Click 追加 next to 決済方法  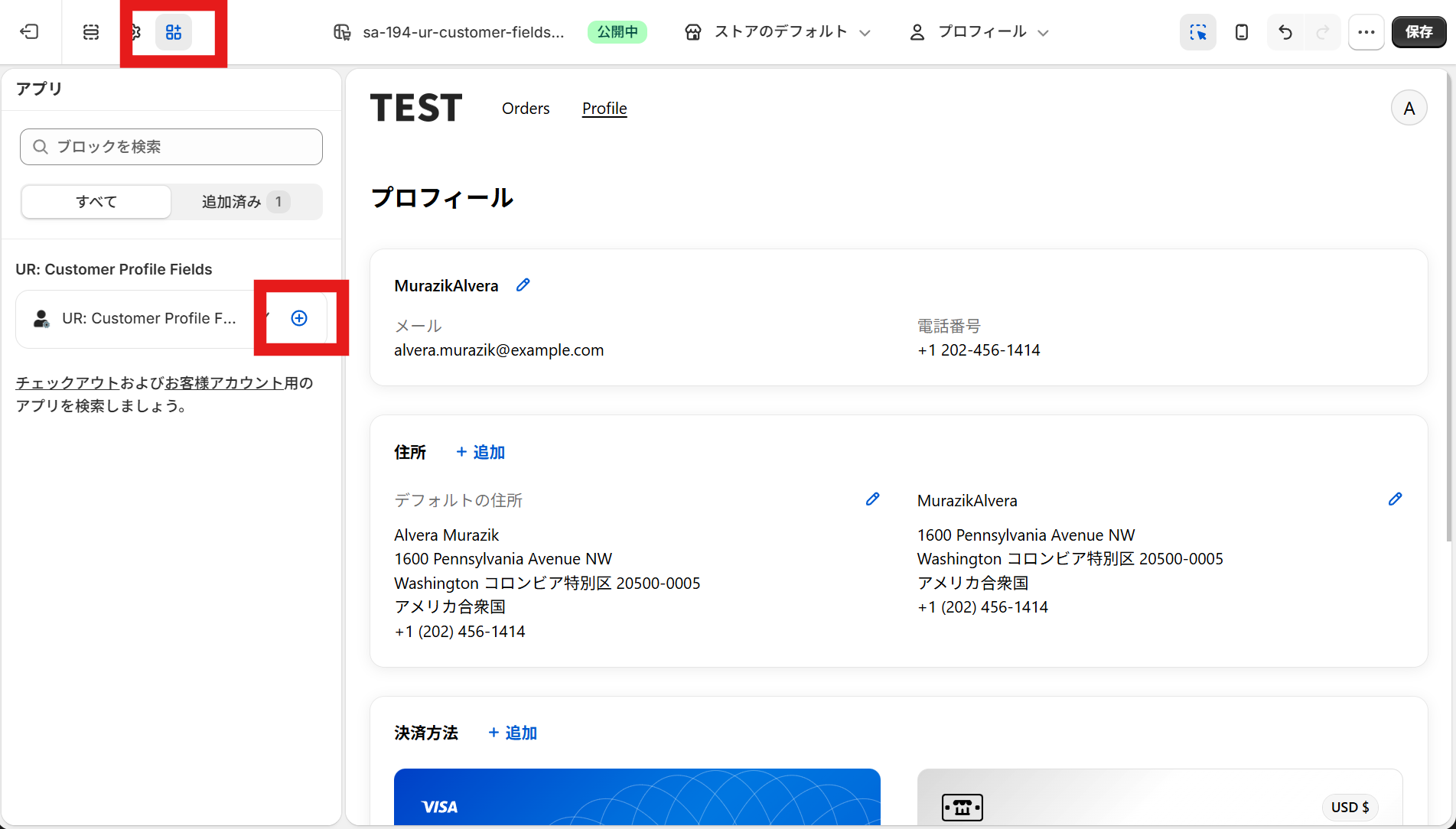[x=513, y=733]
